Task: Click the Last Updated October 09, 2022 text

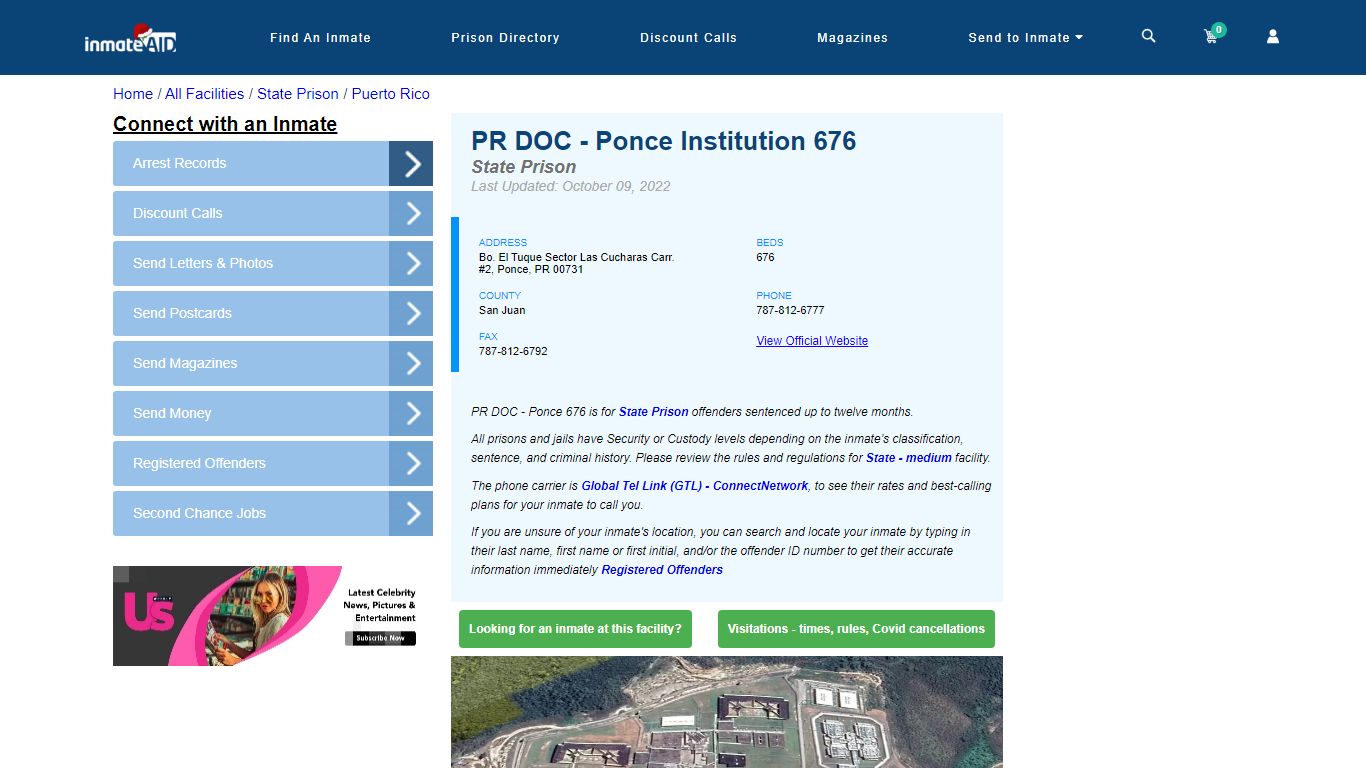Action: (571, 186)
